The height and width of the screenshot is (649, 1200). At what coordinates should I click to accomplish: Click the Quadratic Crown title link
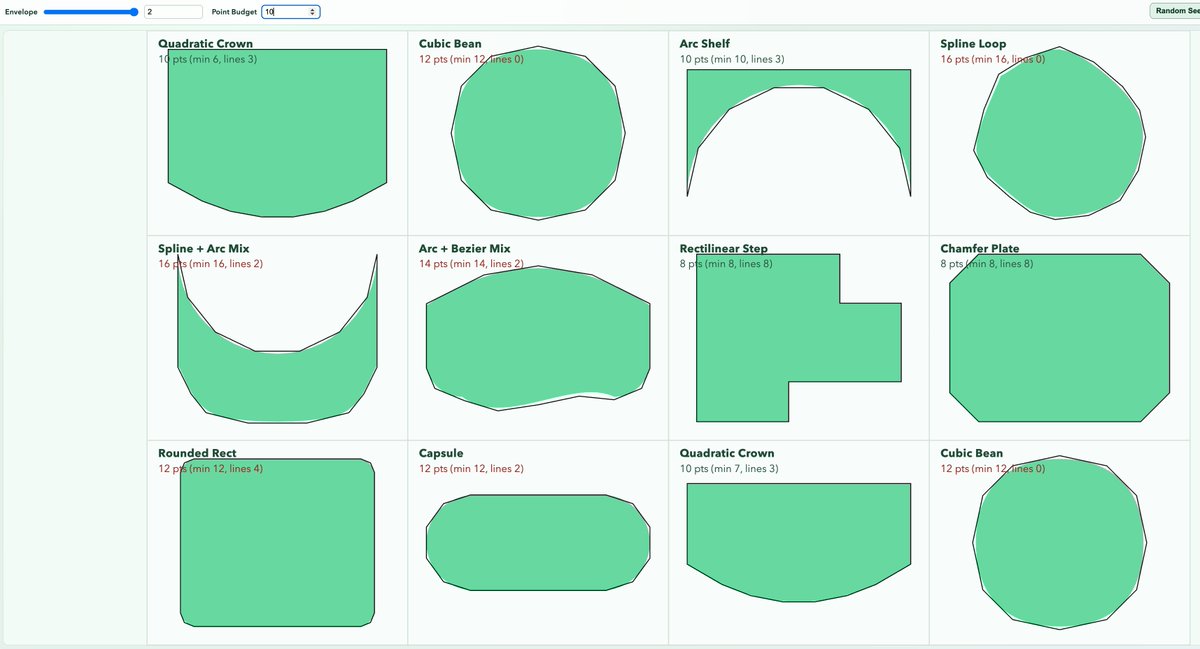203,44
